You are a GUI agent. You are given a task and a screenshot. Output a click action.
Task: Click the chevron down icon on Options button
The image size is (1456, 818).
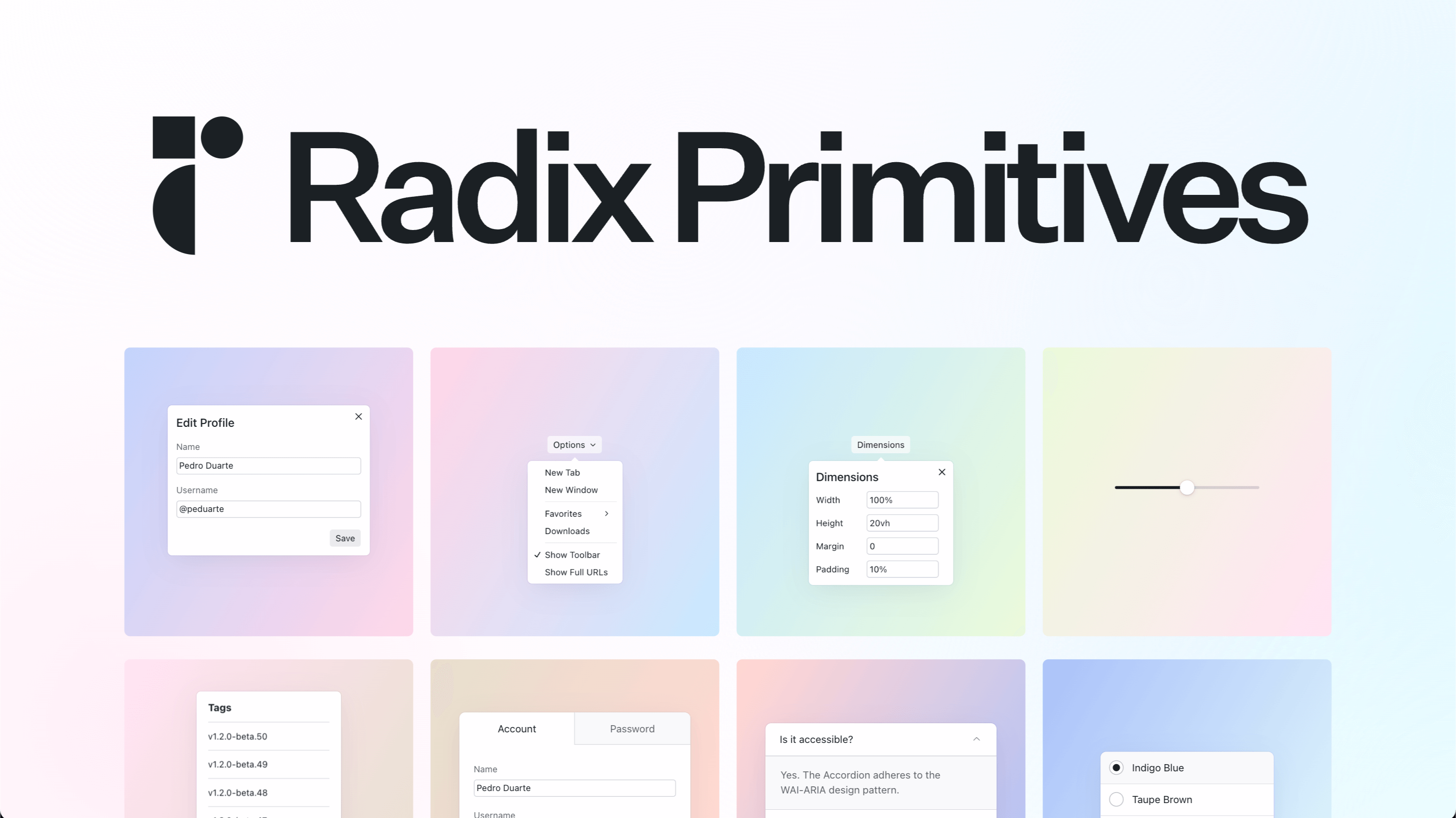point(592,445)
